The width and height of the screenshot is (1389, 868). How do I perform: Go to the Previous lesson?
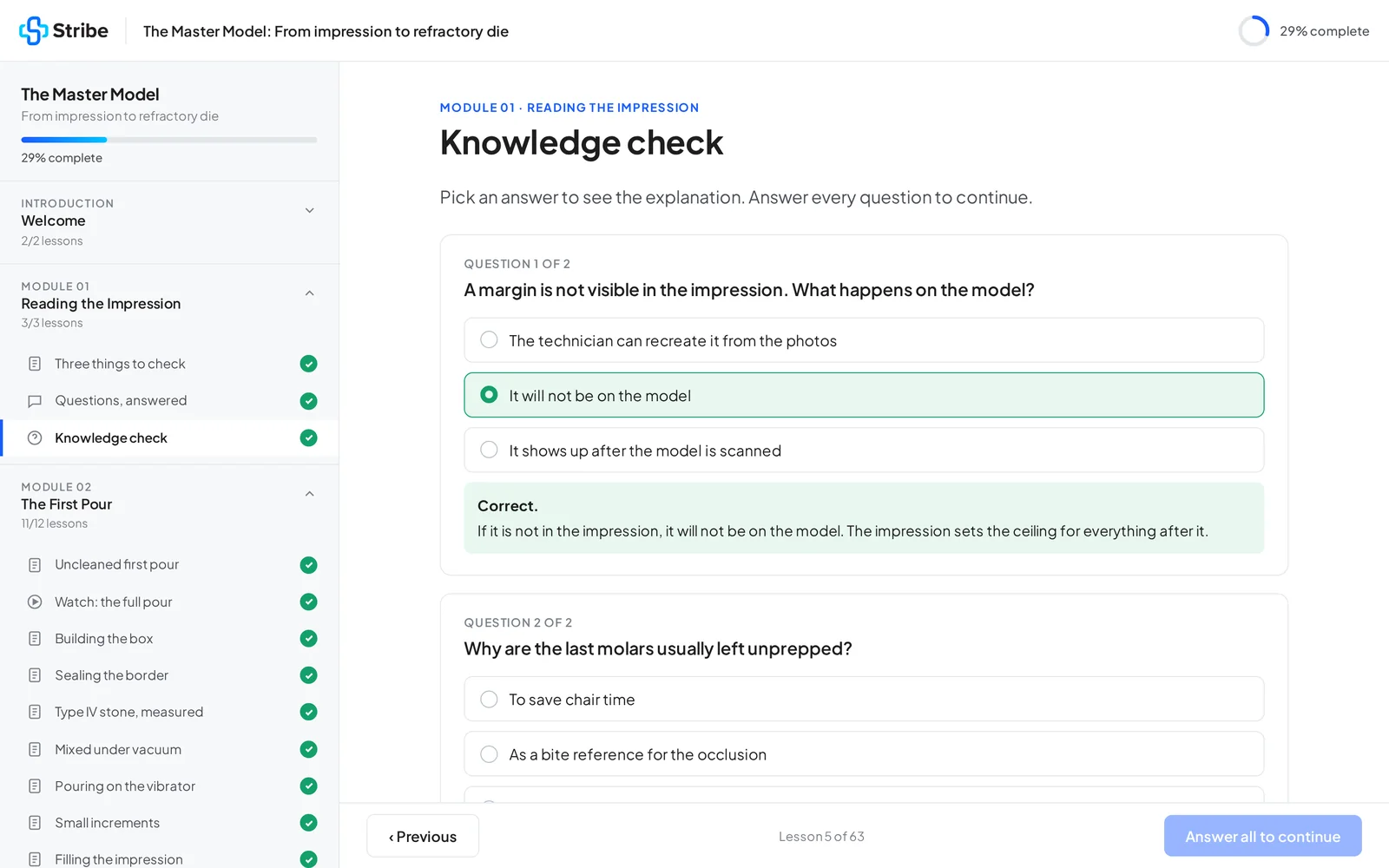(423, 836)
